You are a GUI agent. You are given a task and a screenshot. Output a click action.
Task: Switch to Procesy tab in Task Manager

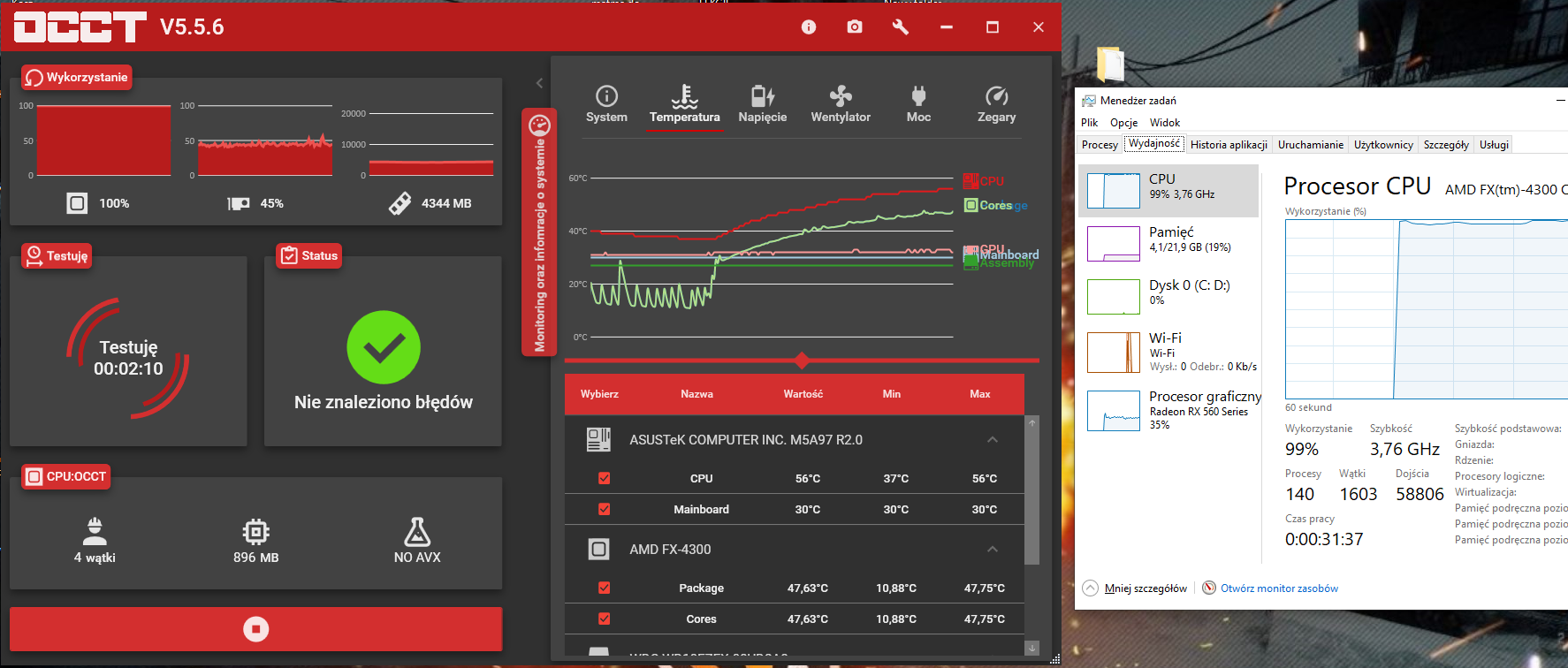[x=1100, y=144]
